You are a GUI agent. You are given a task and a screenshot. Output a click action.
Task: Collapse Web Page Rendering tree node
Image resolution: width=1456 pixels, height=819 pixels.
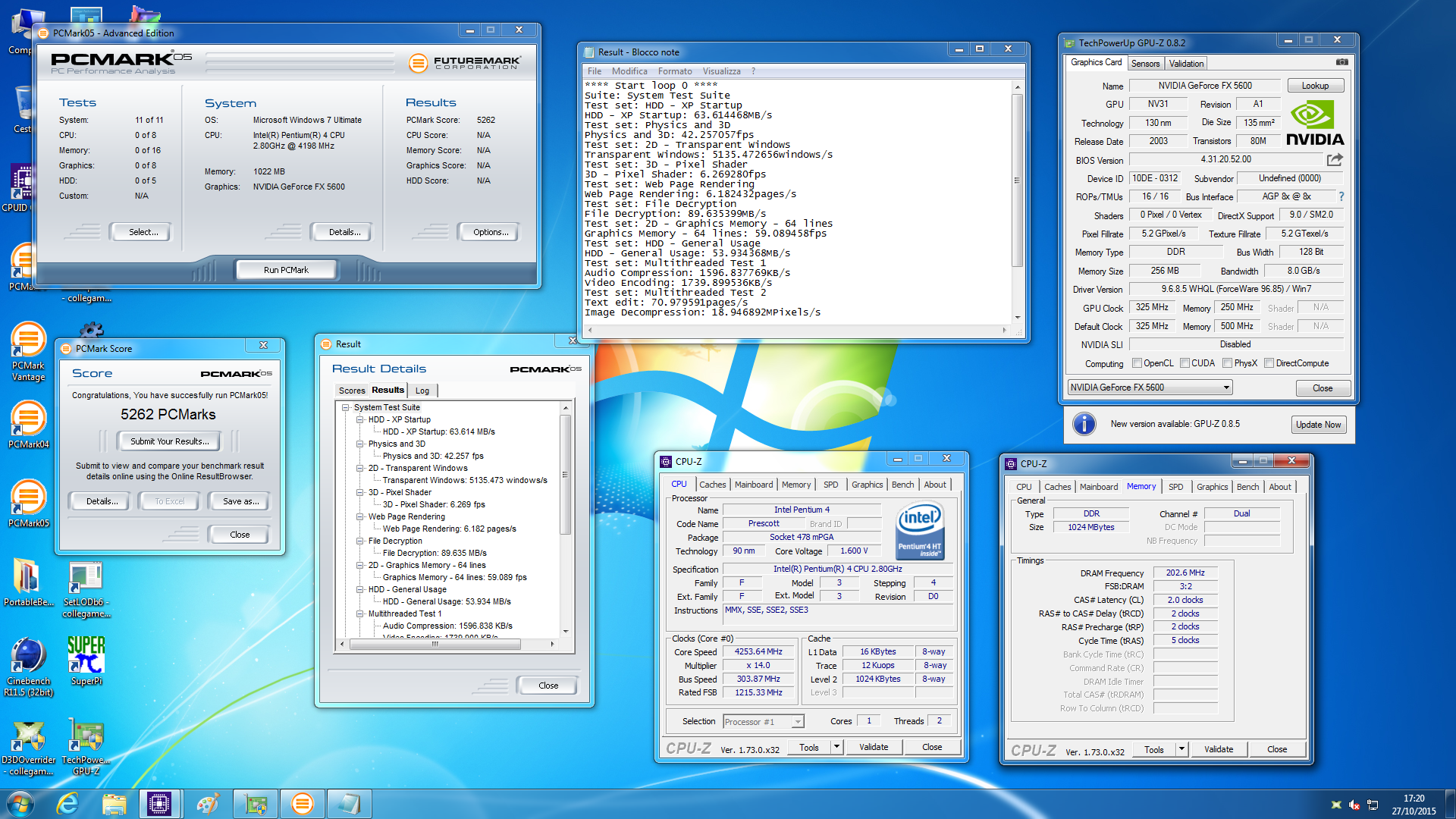pyautogui.click(x=360, y=516)
